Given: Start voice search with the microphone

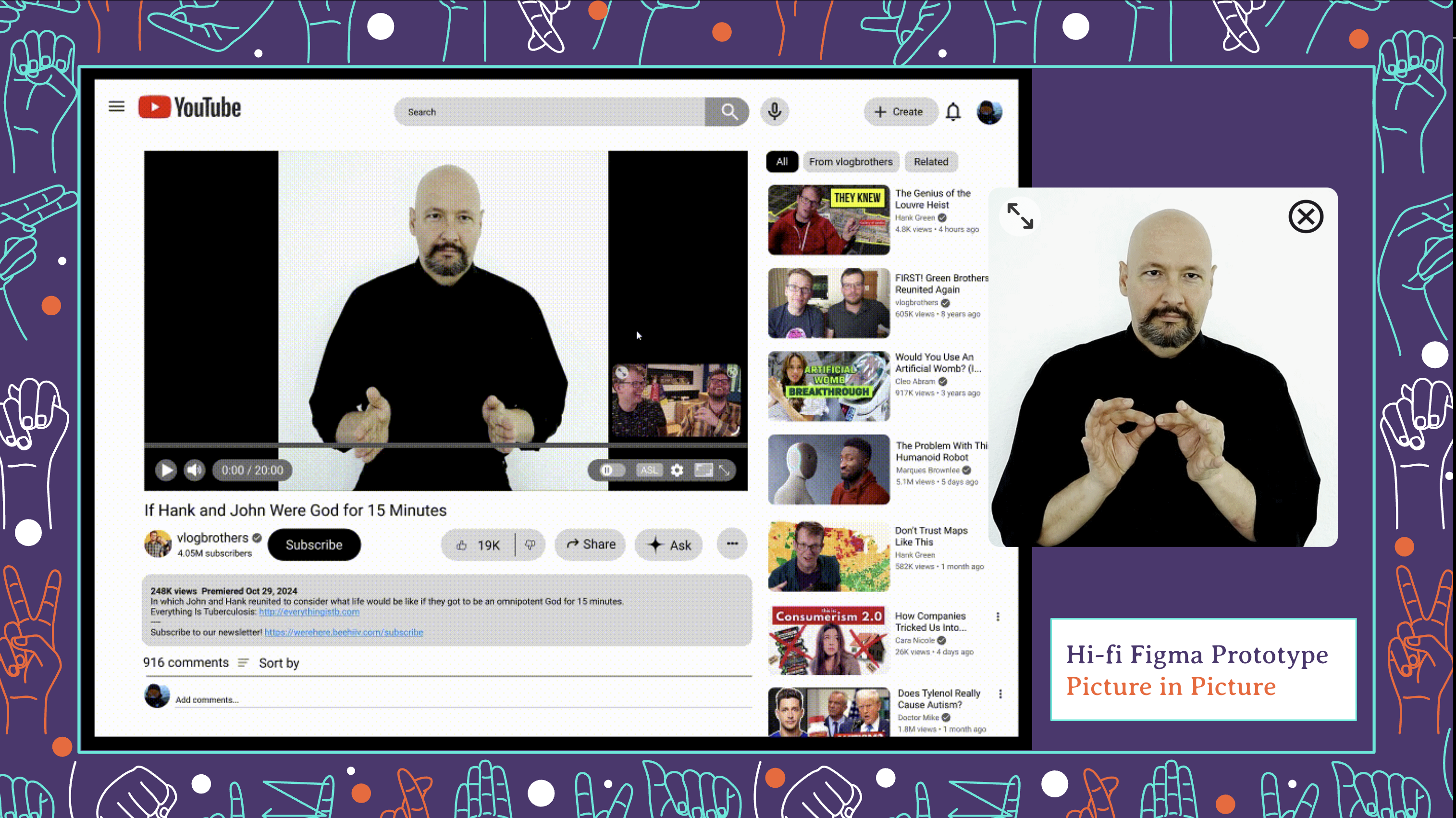Looking at the screenshot, I should point(774,112).
